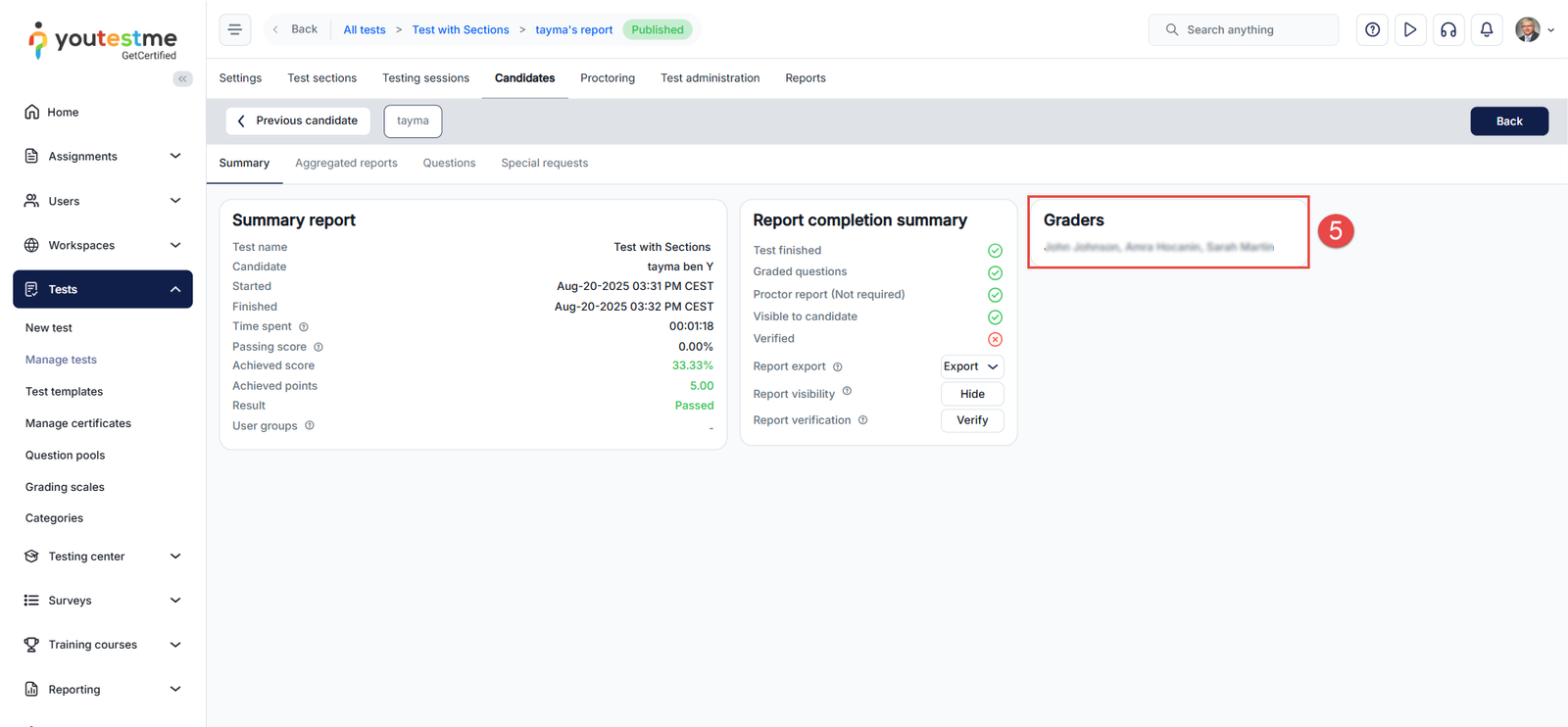
Task: Click the play video tutorial icon
Action: (x=1409, y=29)
